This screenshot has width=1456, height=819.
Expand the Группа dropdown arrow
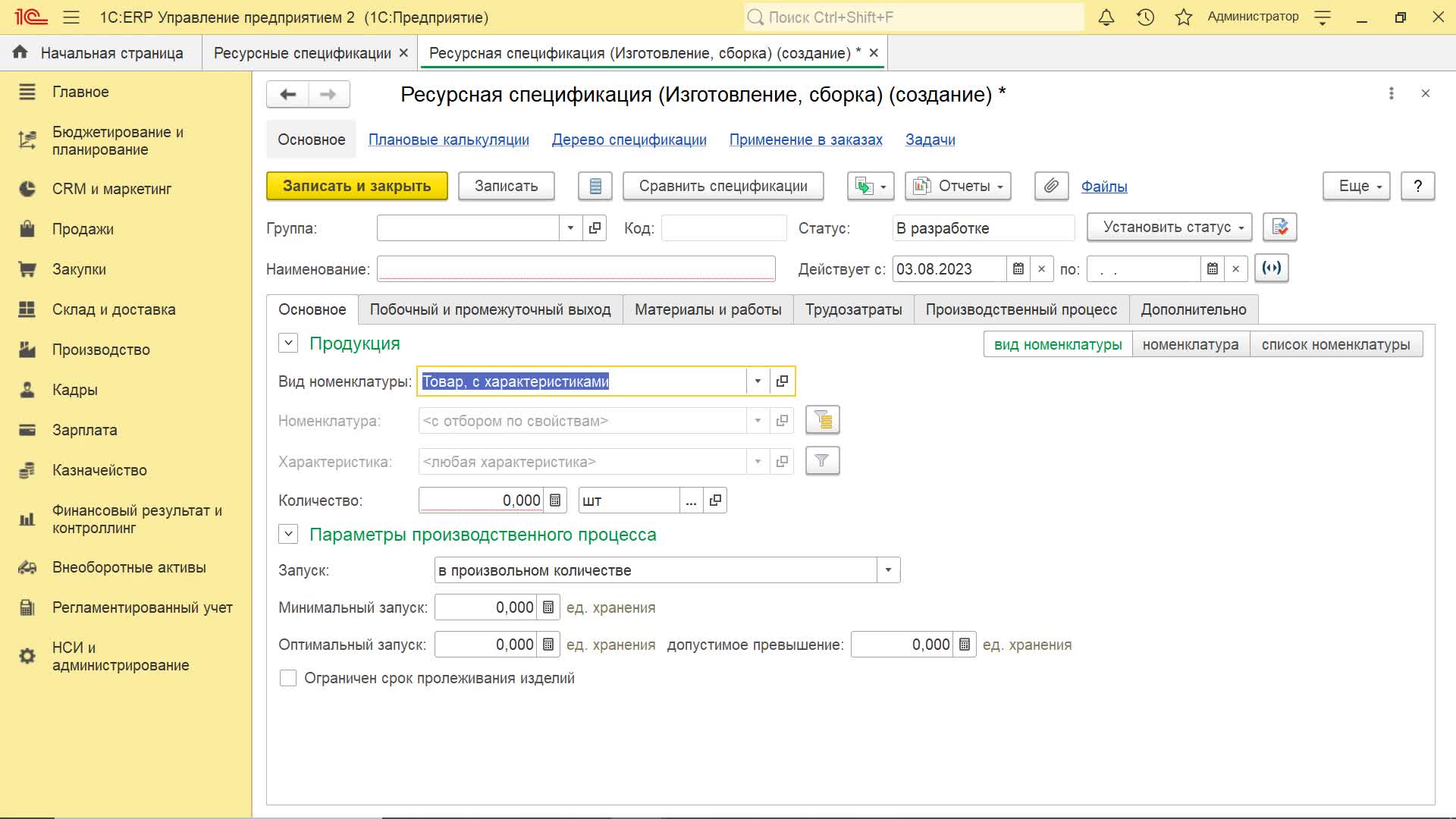[x=570, y=228]
